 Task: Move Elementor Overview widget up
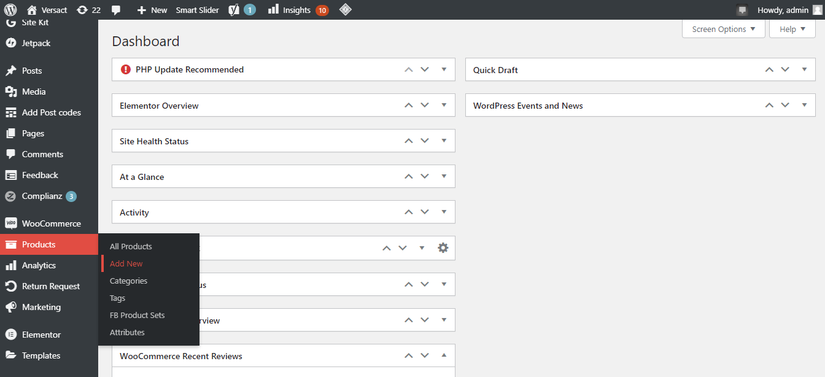(x=408, y=105)
